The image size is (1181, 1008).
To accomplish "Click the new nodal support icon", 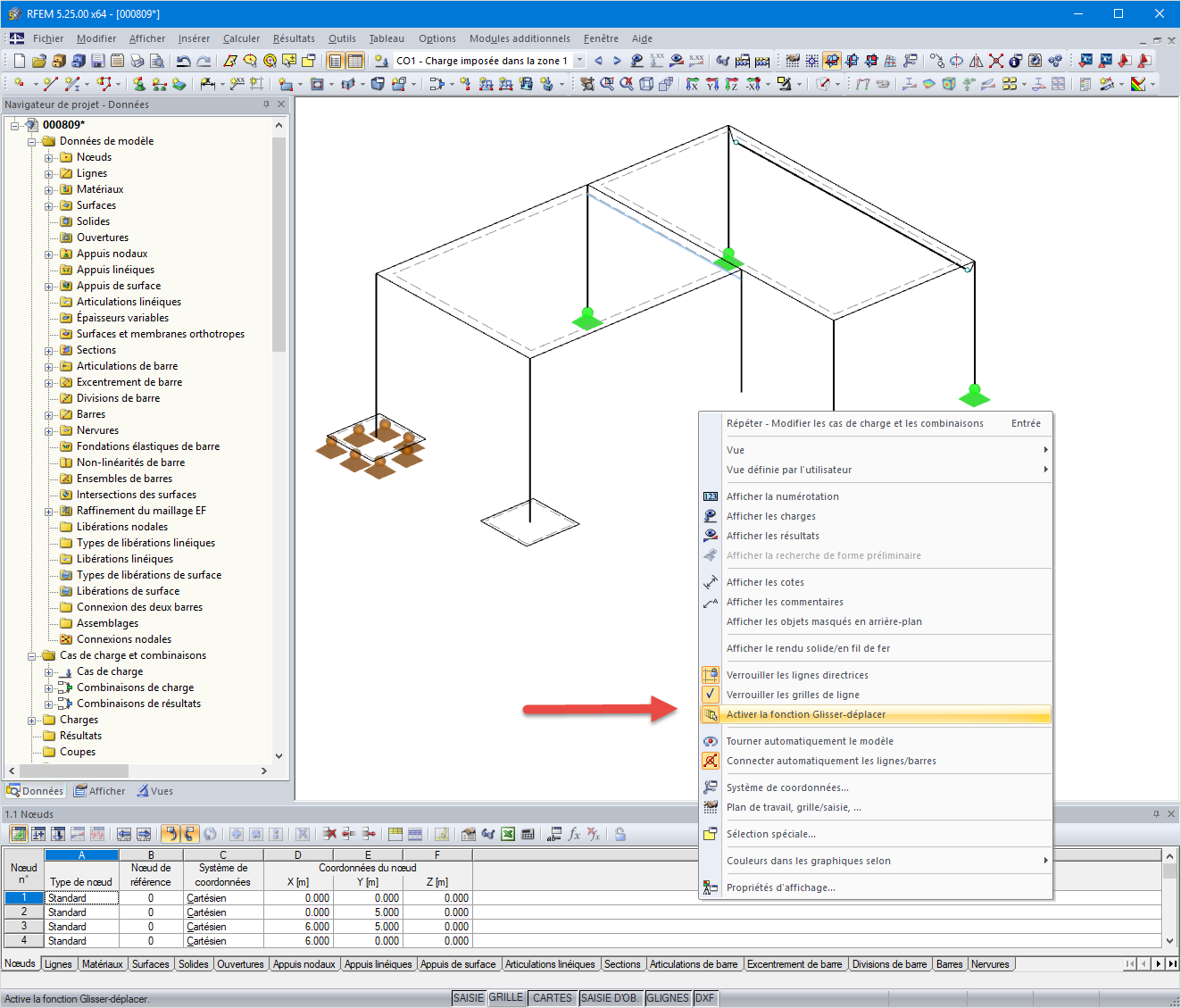I will point(139,84).
